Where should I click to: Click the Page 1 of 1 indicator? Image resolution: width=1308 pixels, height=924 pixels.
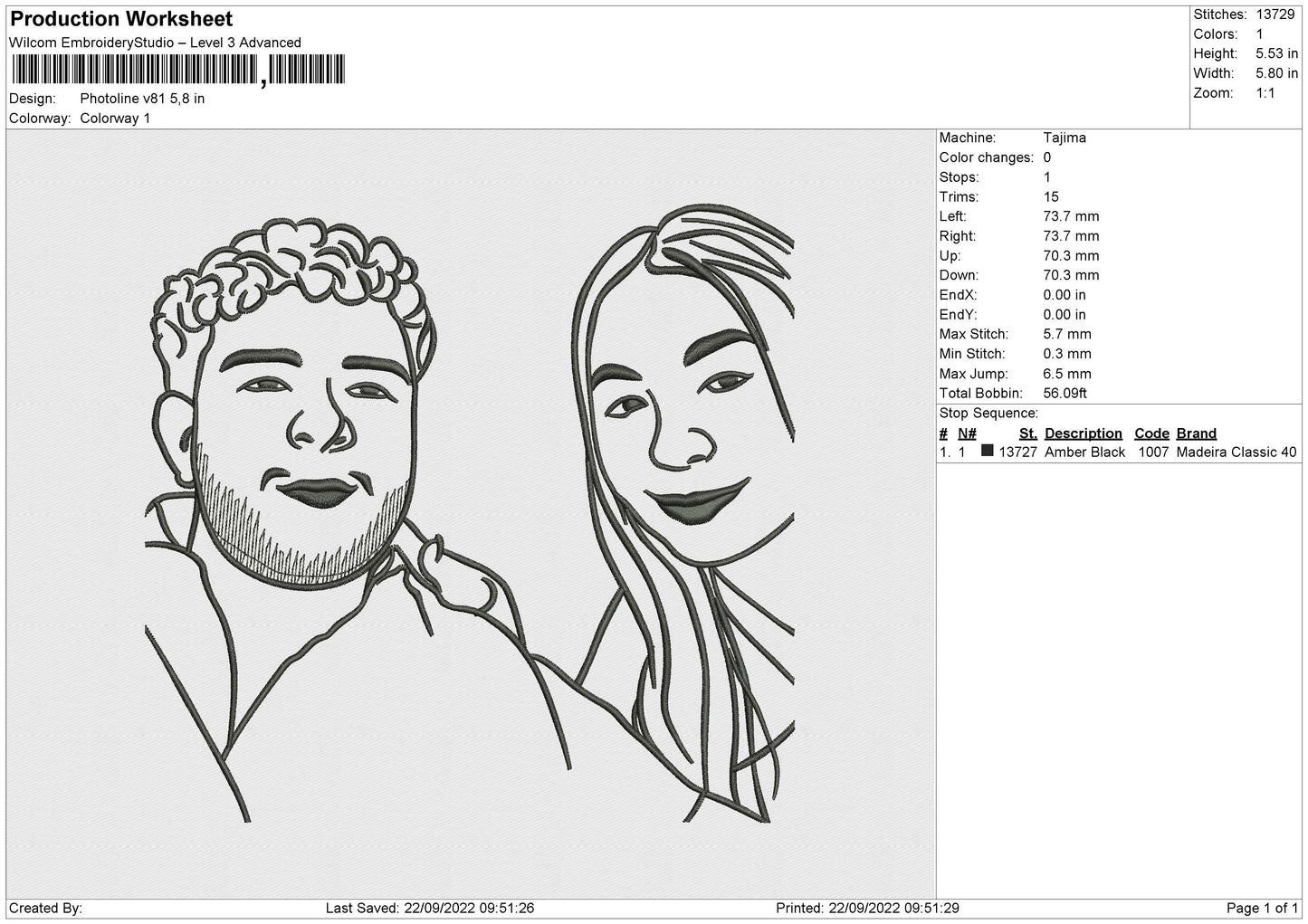click(1262, 908)
